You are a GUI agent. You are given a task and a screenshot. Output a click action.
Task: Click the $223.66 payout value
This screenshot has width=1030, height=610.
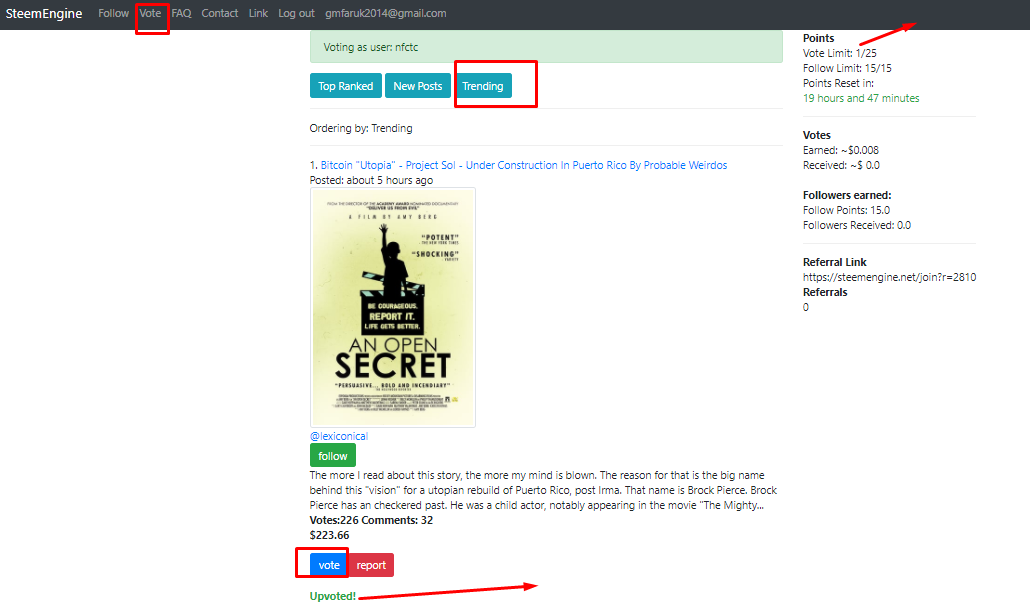pyautogui.click(x=330, y=535)
